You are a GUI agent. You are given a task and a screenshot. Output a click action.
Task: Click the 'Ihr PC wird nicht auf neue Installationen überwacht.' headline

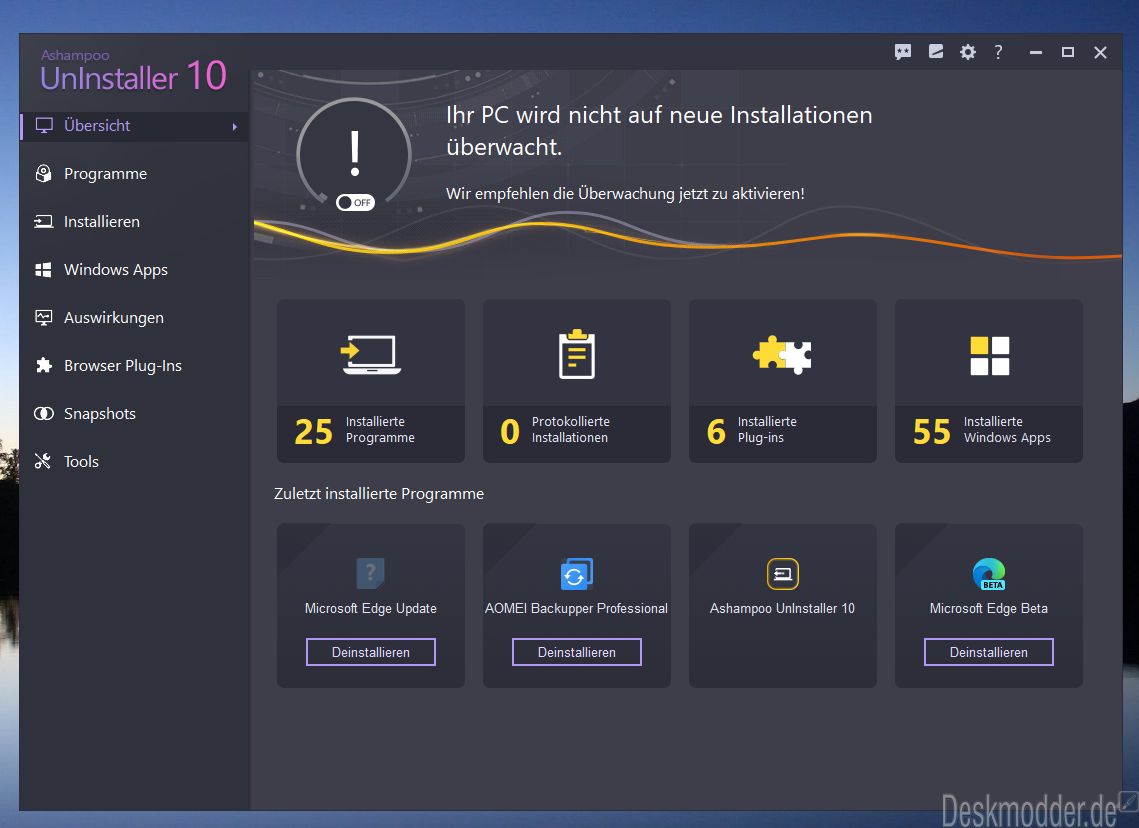(659, 131)
